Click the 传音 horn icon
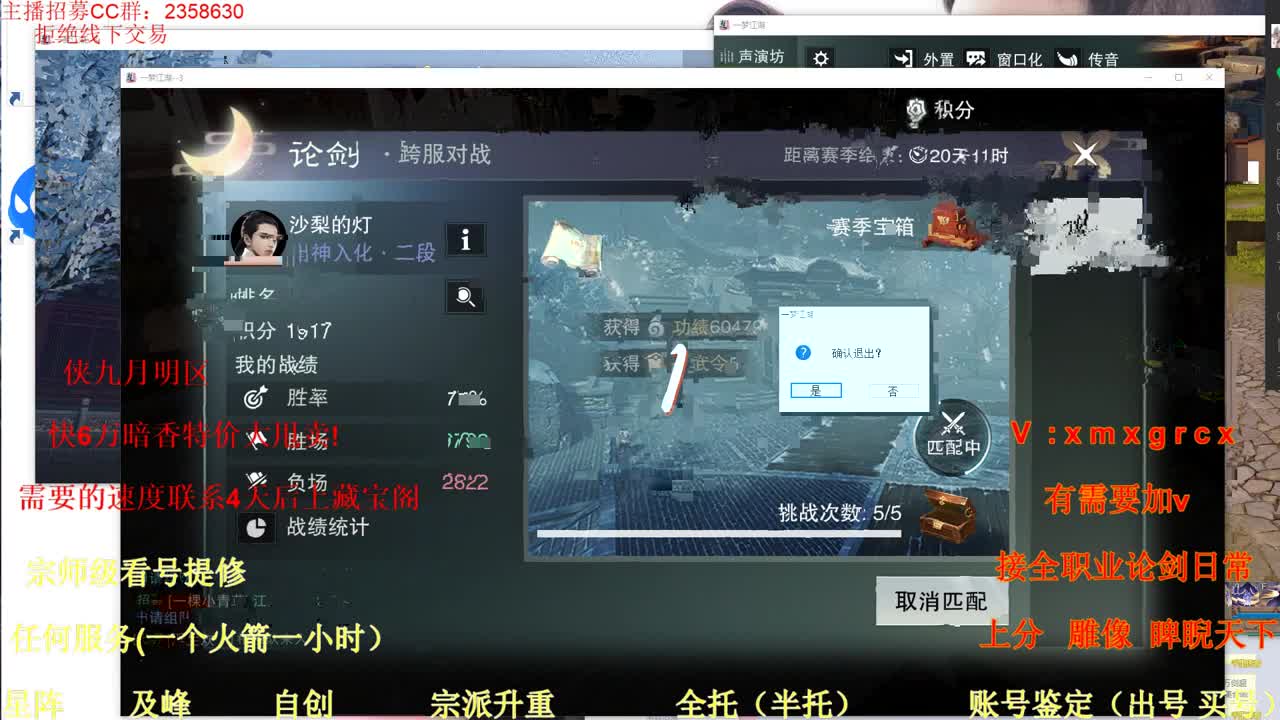1280x720 pixels. pyautogui.click(x=1068, y=59)
